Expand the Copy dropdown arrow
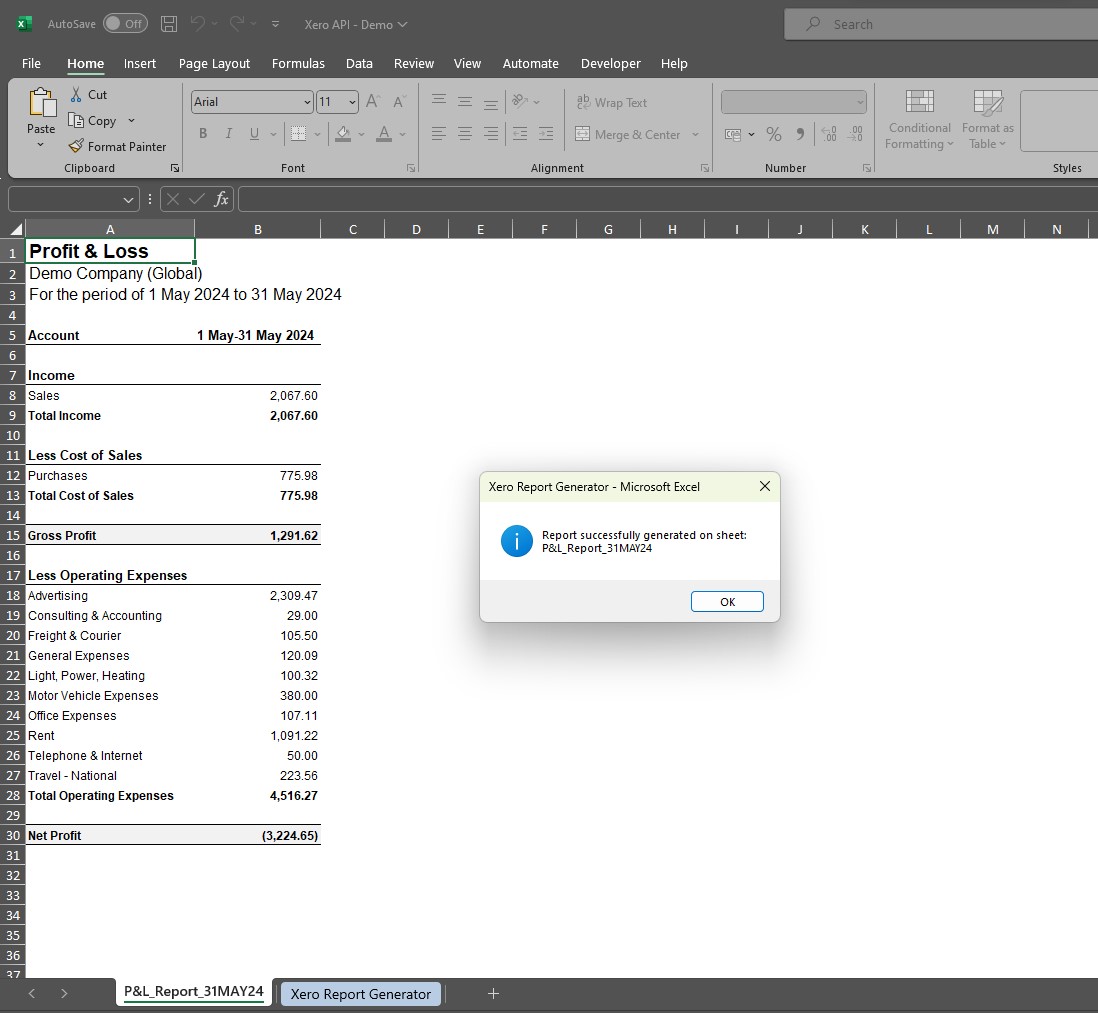The width and height of the screenshot is (1098, 1013). click(x=131, y=120)
